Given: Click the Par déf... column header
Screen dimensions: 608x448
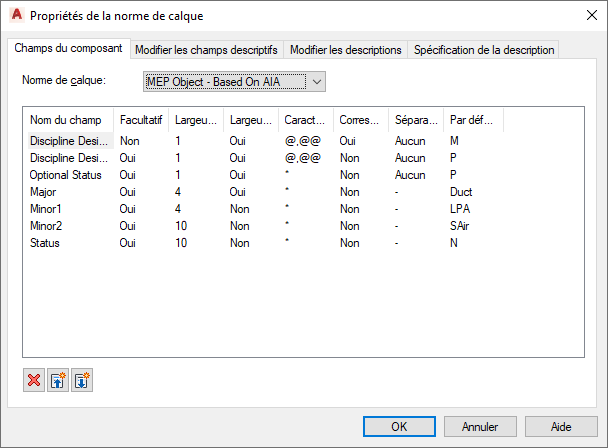Looking at the screenshot, I should click(x=473, y=120).
